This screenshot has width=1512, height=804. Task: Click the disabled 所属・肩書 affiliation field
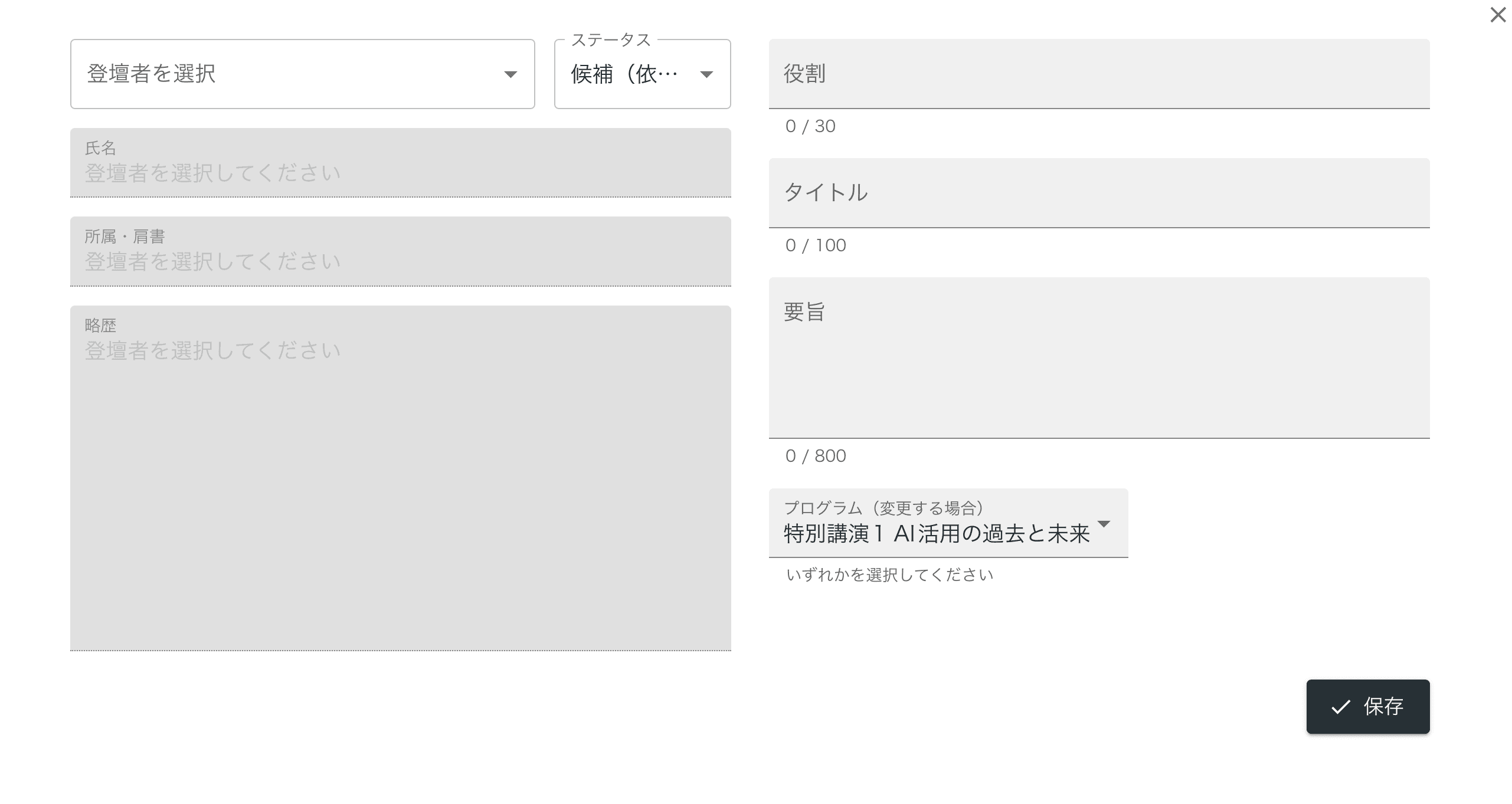(x=400, y=251)
